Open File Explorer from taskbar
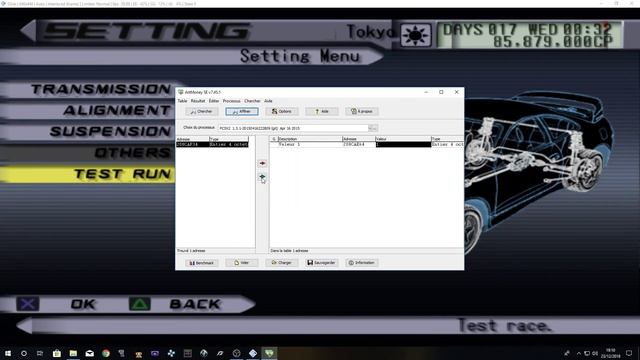Viewport: 640px width, 360px height. (x=73, y=353)
